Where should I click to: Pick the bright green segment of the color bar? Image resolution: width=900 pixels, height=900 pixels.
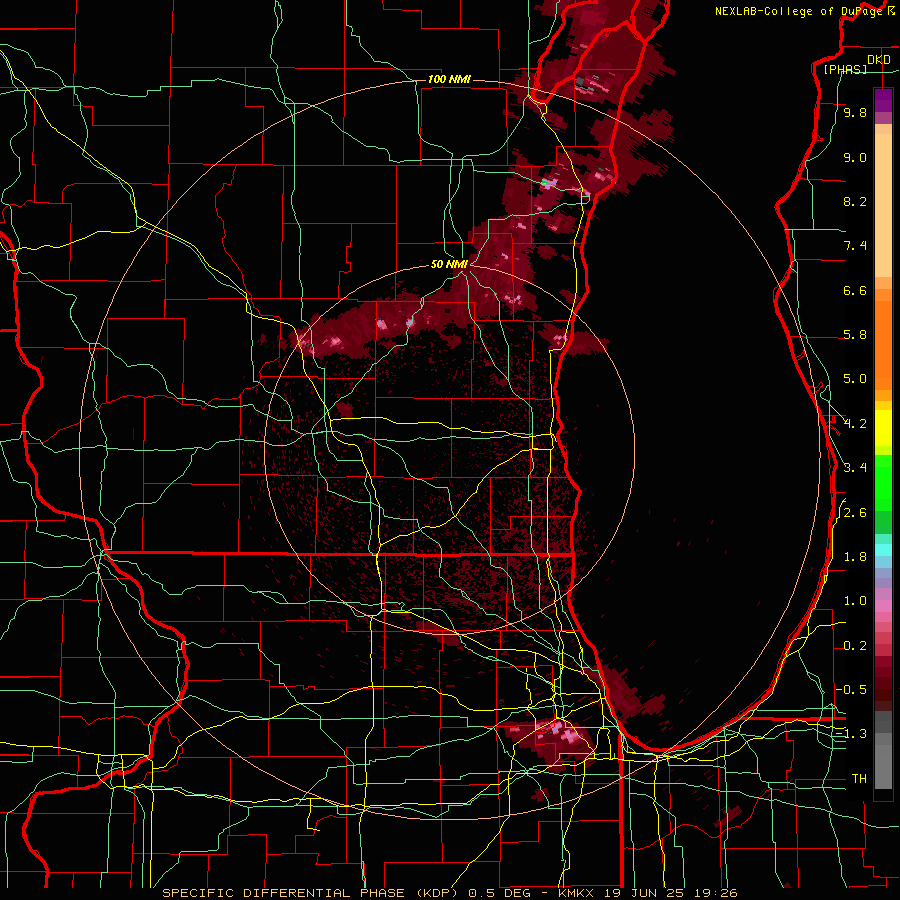(x=883, y=482)
